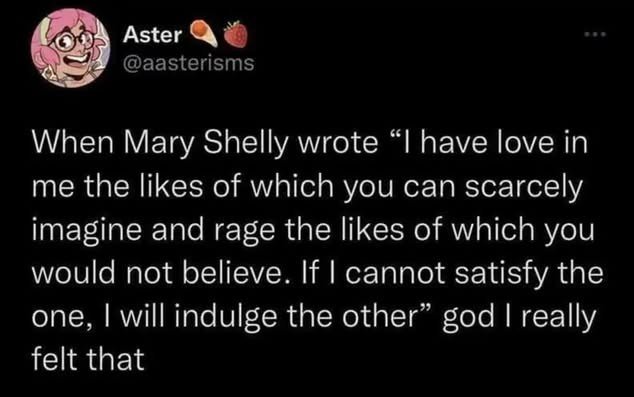Open the three-dot more options menu
The width and height of the screenshot is (634, 397).
tap(597, 34)
